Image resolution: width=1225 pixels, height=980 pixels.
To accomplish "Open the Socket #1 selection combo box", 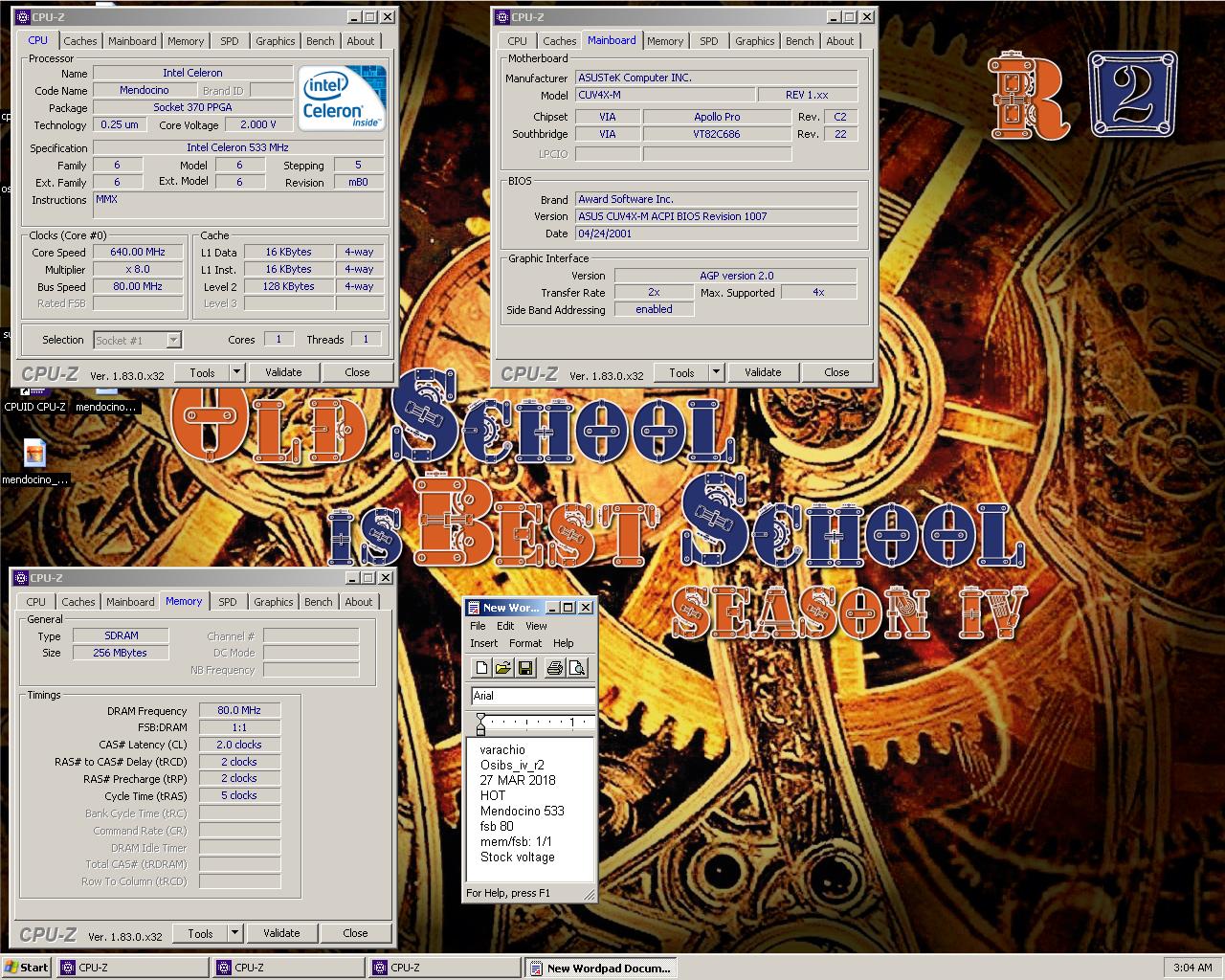I will point(137,340).
